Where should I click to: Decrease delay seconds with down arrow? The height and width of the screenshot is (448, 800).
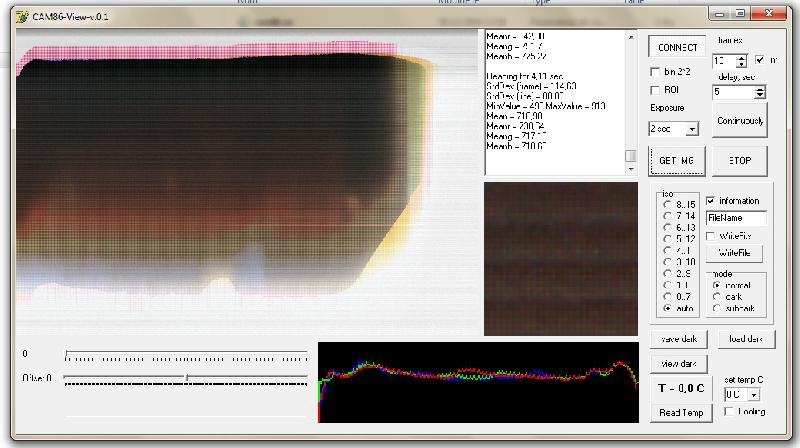tap(760, 95)
